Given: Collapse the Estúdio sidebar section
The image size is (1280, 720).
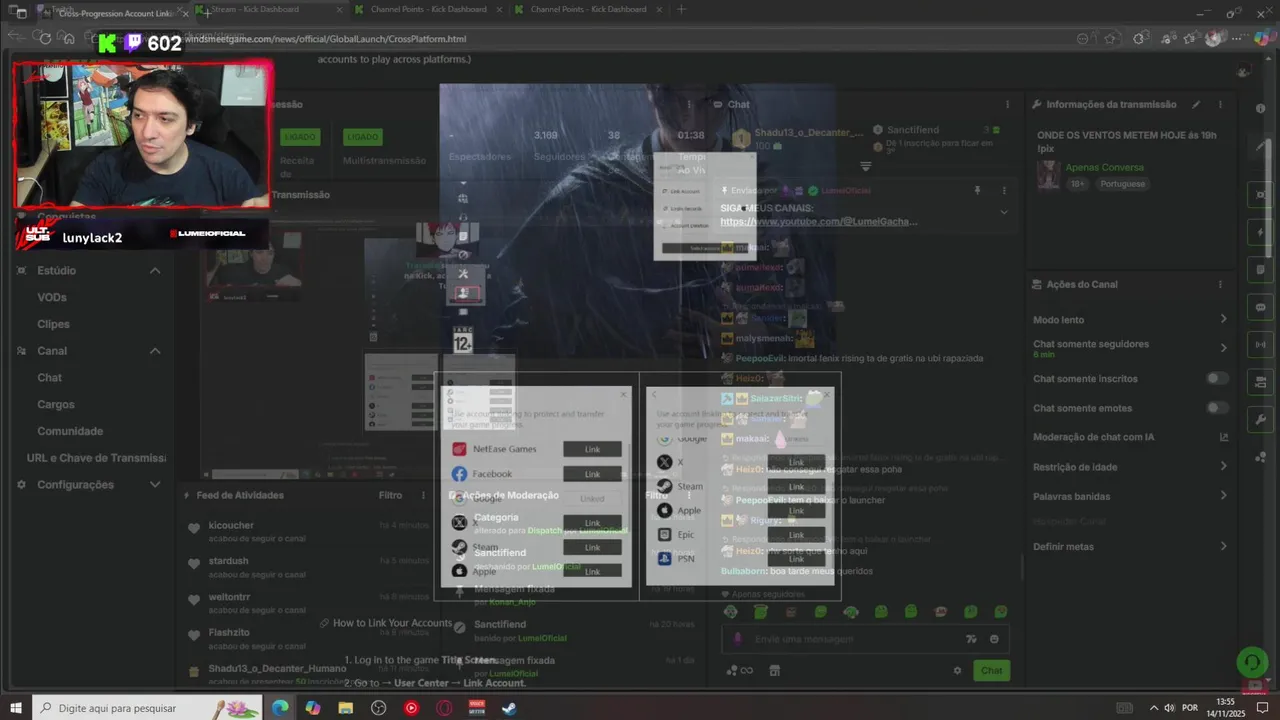Looking at the screenshot, I should coord(155,270).
